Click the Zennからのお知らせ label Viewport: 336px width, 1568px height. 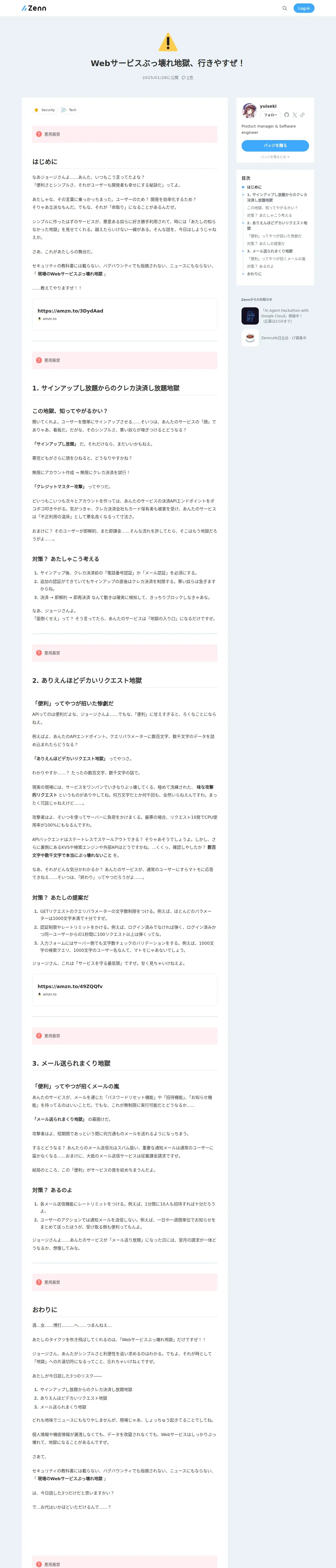click(257, 299)
